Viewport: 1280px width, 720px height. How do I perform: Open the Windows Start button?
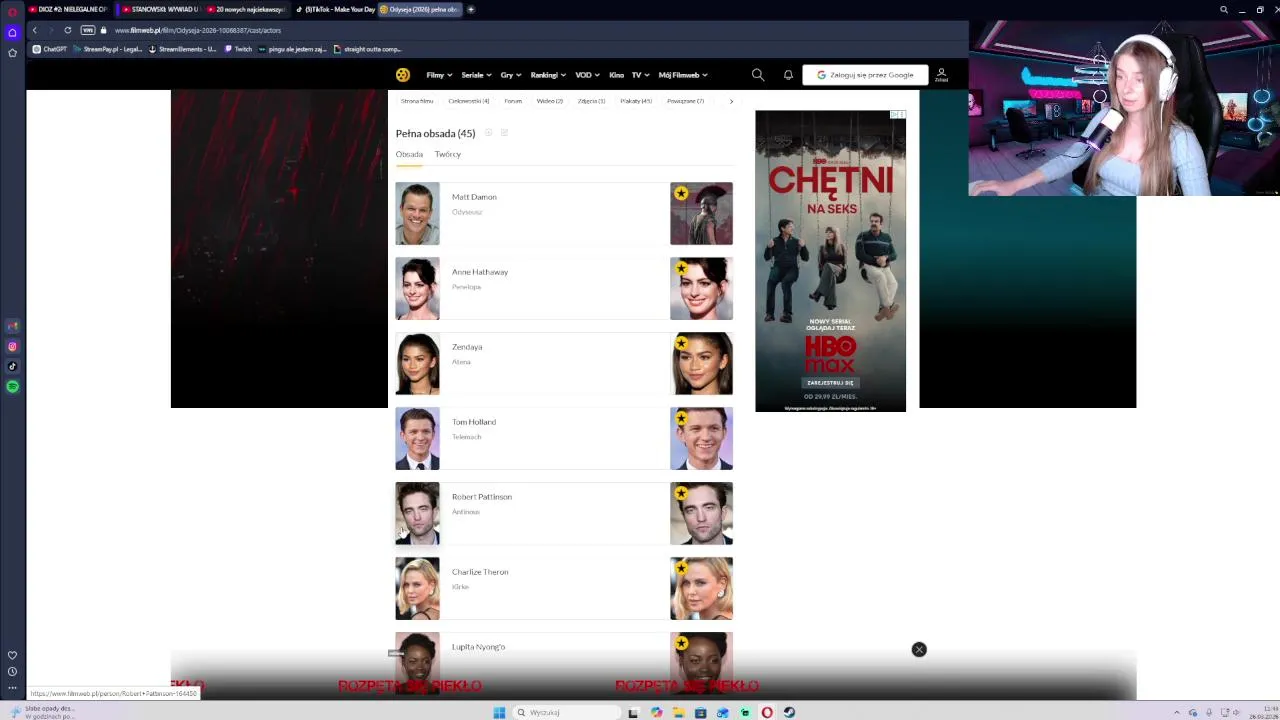(499, 712)
